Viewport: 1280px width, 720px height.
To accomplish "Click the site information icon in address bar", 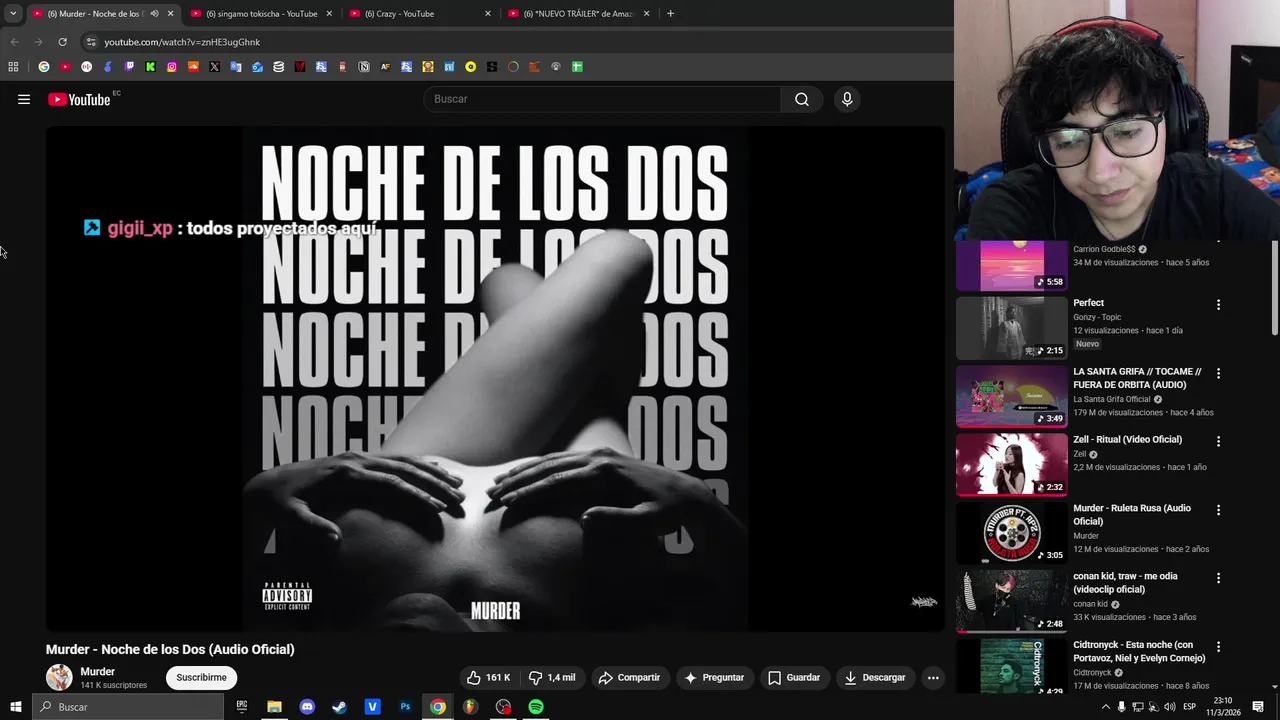I will 91,42.
